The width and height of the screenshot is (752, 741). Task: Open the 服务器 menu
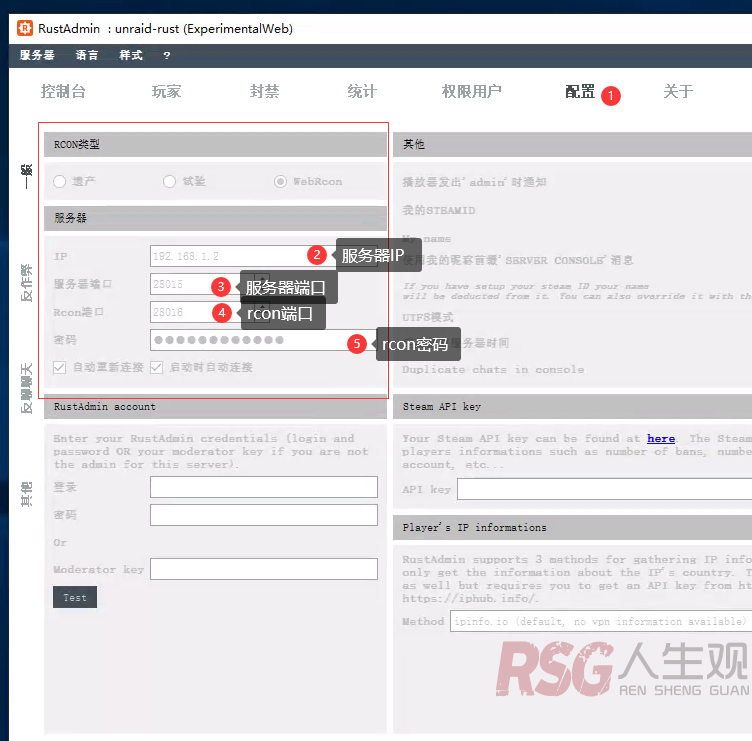(37, 55)
